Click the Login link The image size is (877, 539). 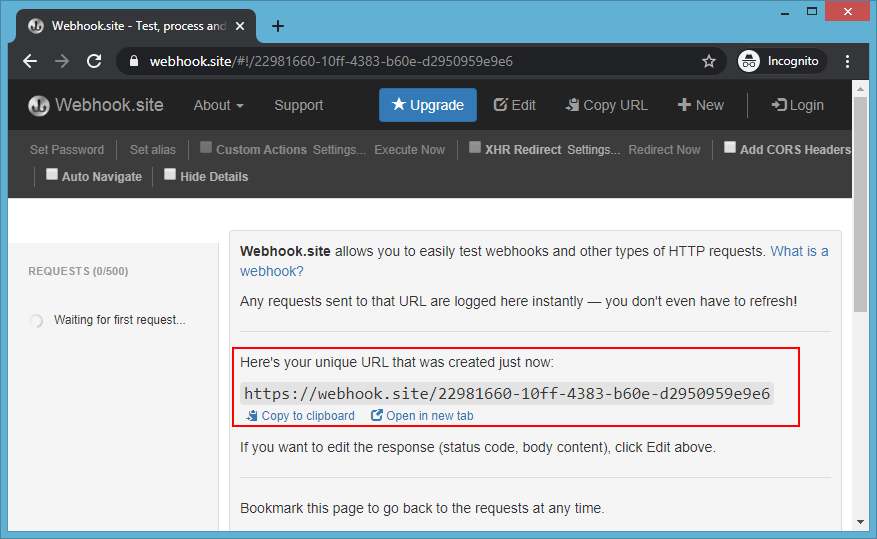(x=798, y=105)
